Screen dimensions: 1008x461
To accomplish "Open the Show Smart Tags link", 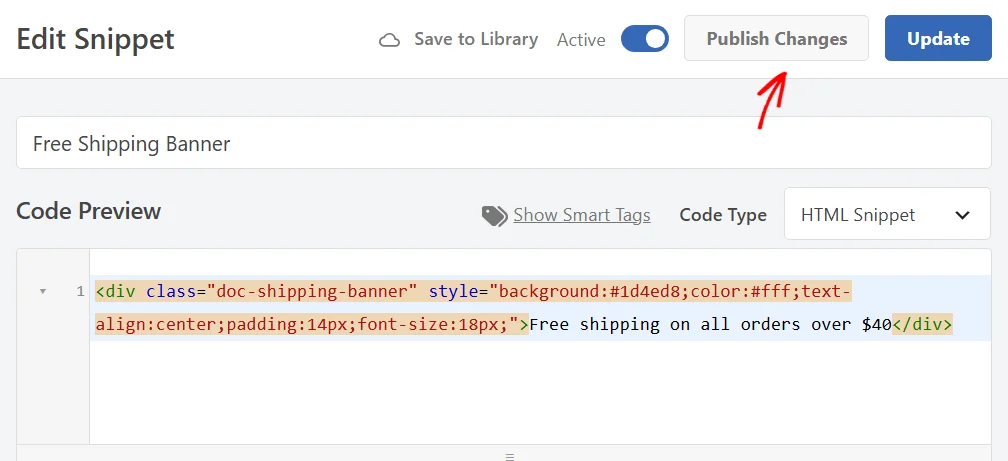I will pos(582,215).
